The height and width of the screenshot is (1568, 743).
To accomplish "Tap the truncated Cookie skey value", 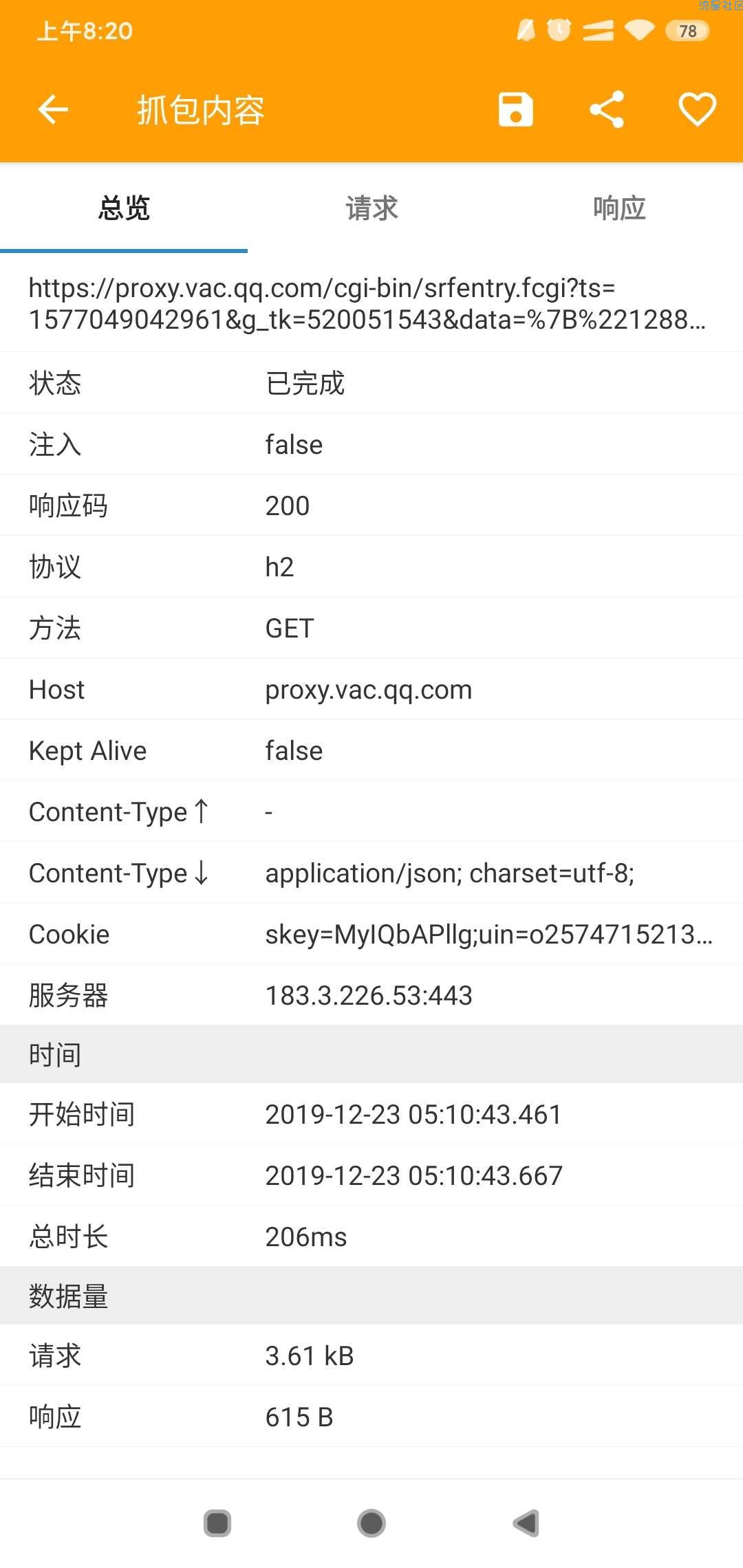I will [488, 934].
